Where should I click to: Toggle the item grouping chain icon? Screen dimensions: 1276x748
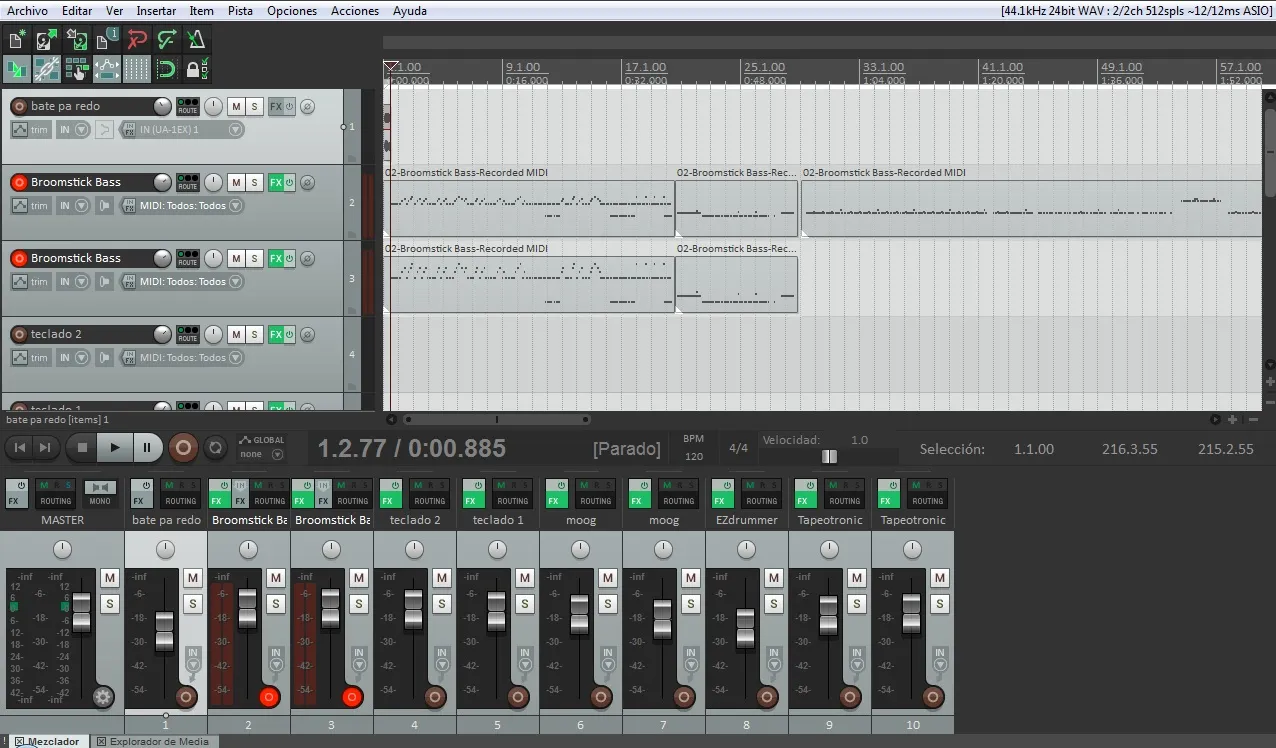point(46,69)
